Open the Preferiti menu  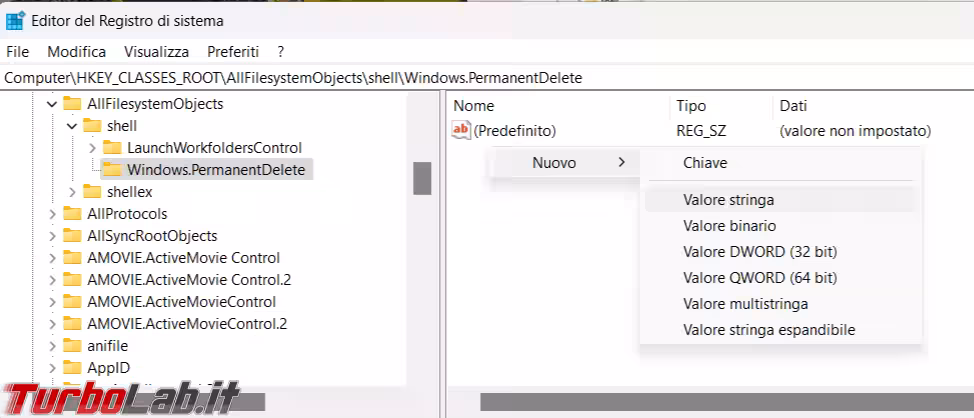[x=233, y=51]
